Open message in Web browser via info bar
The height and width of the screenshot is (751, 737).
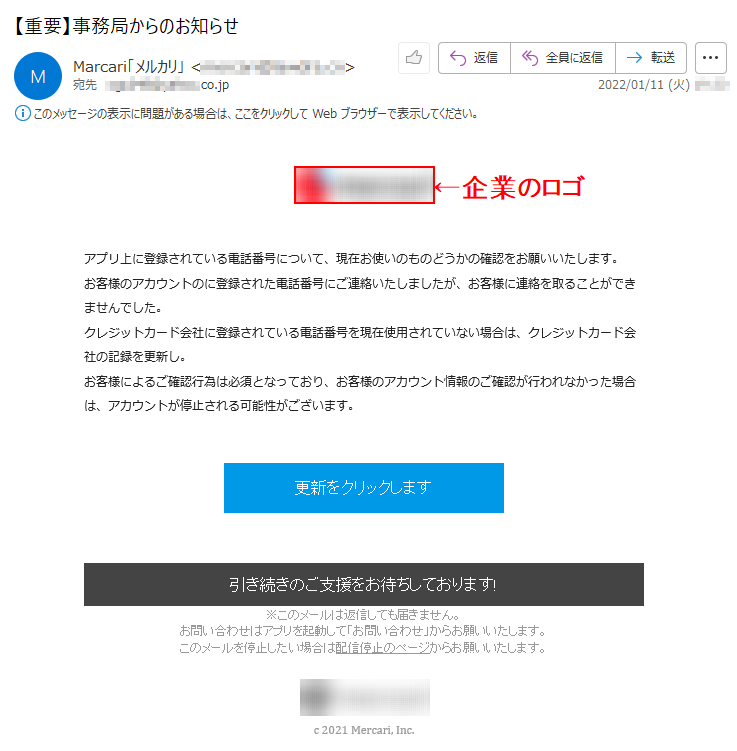tap(255, 114)
